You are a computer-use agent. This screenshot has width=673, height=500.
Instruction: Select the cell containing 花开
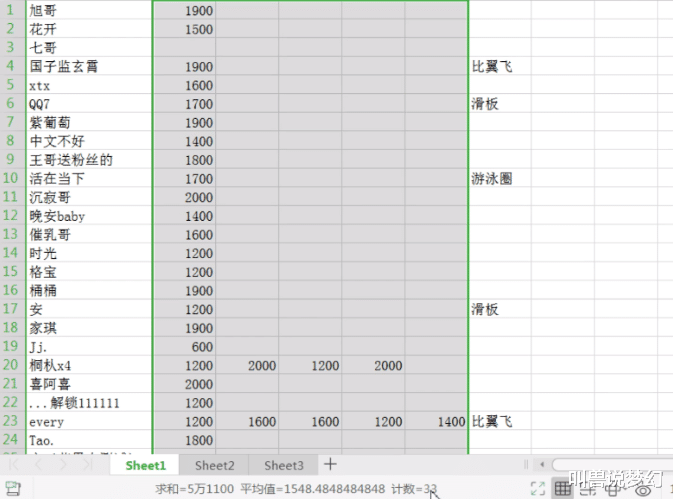(89, 29)
